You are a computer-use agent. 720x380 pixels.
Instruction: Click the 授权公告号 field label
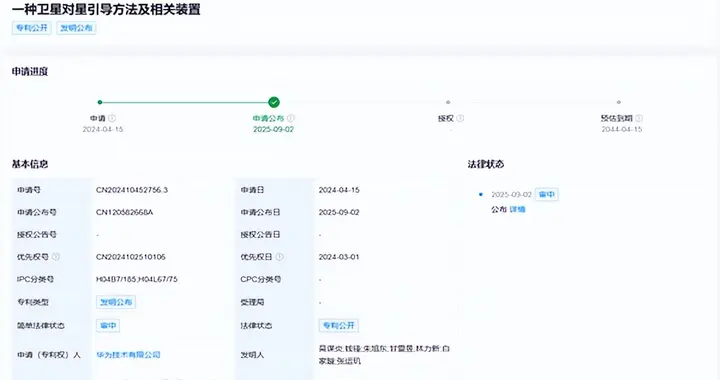[37, 235]
